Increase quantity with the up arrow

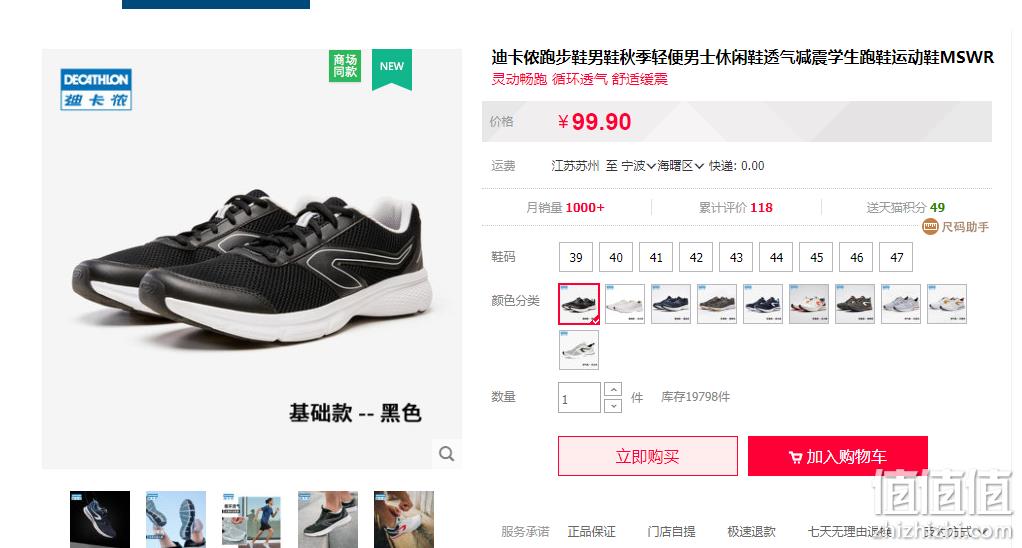click(613, 389)
